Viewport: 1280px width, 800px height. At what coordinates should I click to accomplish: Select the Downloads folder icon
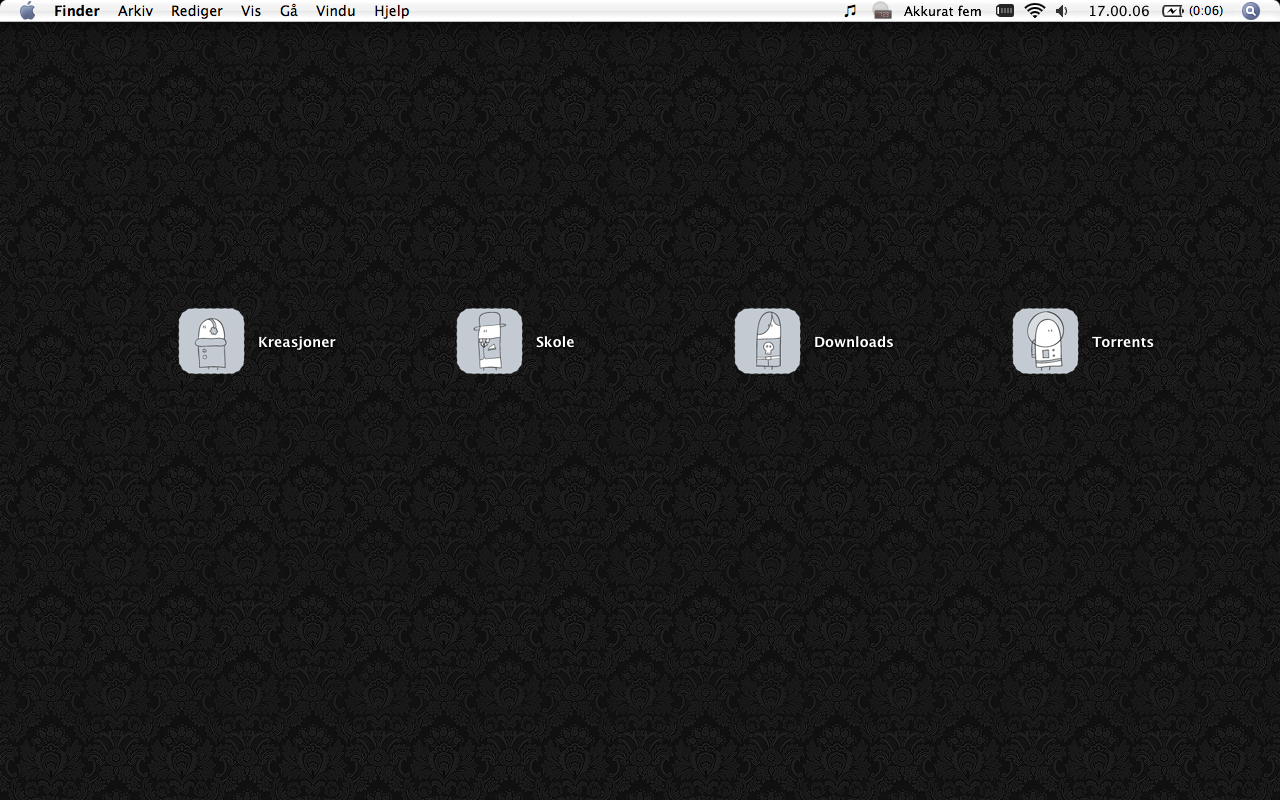767,341
